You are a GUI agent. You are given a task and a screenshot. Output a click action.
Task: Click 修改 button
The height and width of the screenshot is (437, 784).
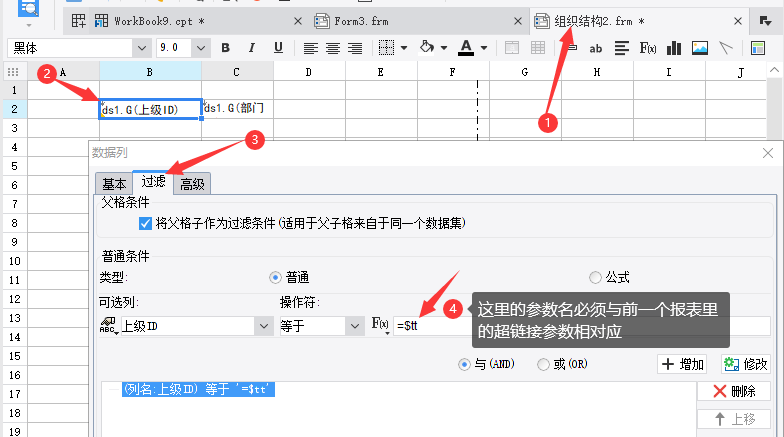click(x=746, y=364)
